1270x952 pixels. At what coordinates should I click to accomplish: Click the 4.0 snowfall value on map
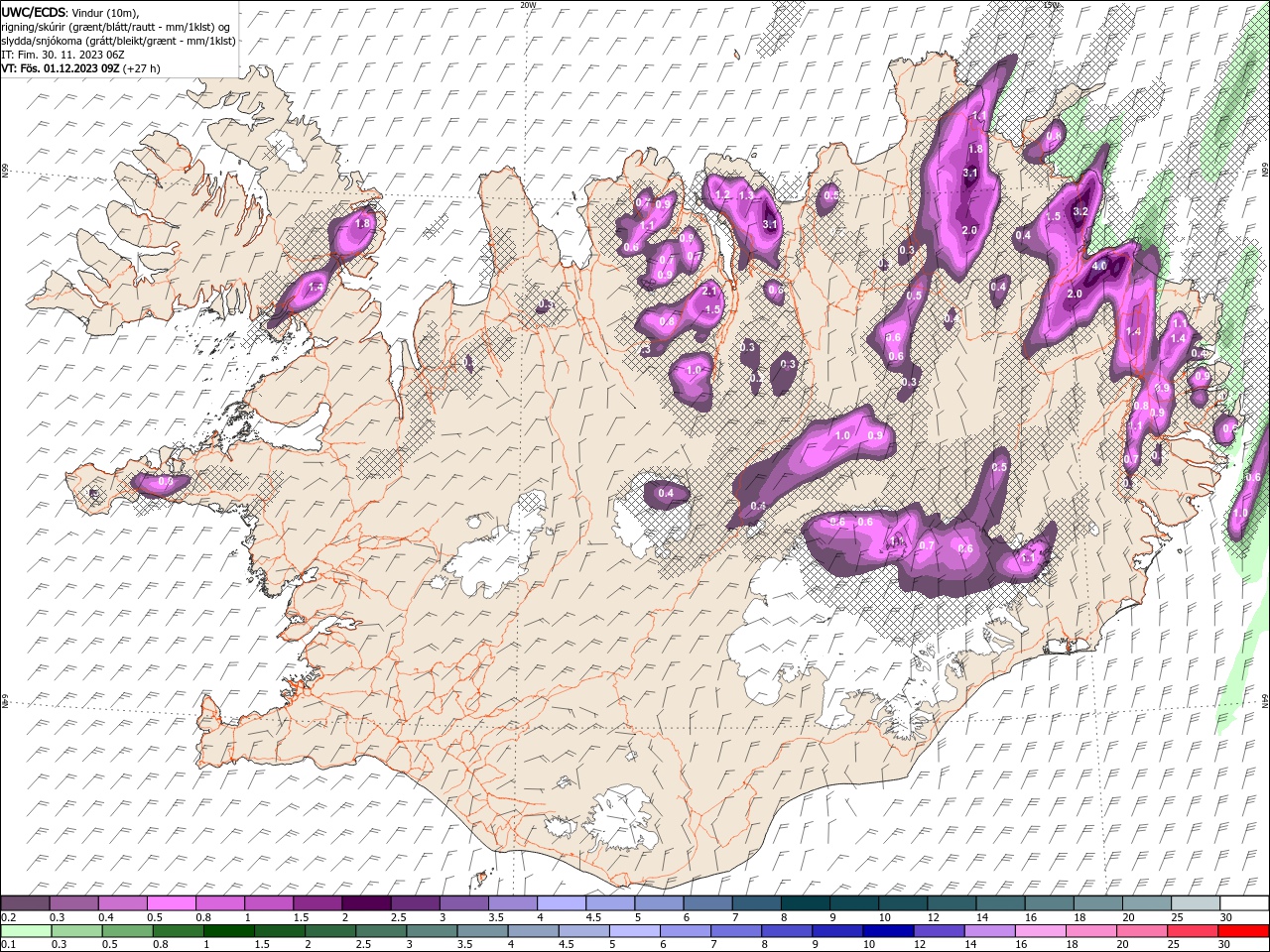(x=1098, y=267)
